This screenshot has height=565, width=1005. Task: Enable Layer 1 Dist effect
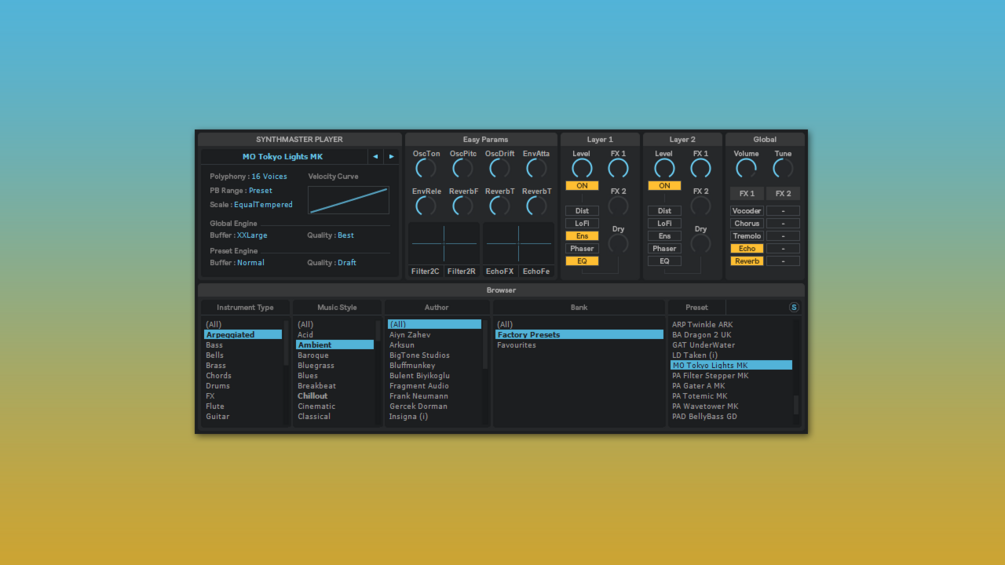[582, 211]
